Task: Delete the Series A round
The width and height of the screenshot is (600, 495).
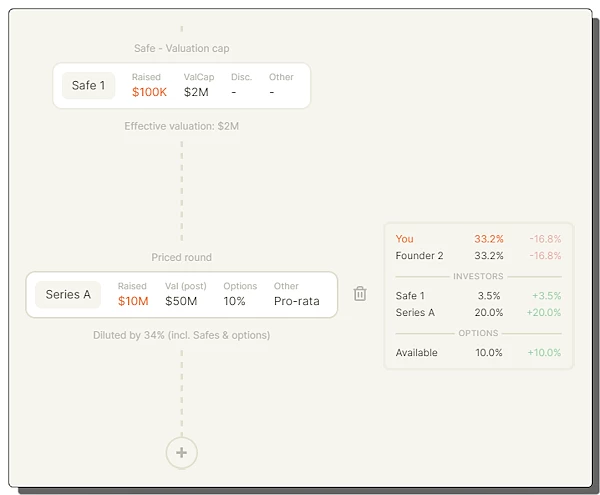Action: pos(360,294)
